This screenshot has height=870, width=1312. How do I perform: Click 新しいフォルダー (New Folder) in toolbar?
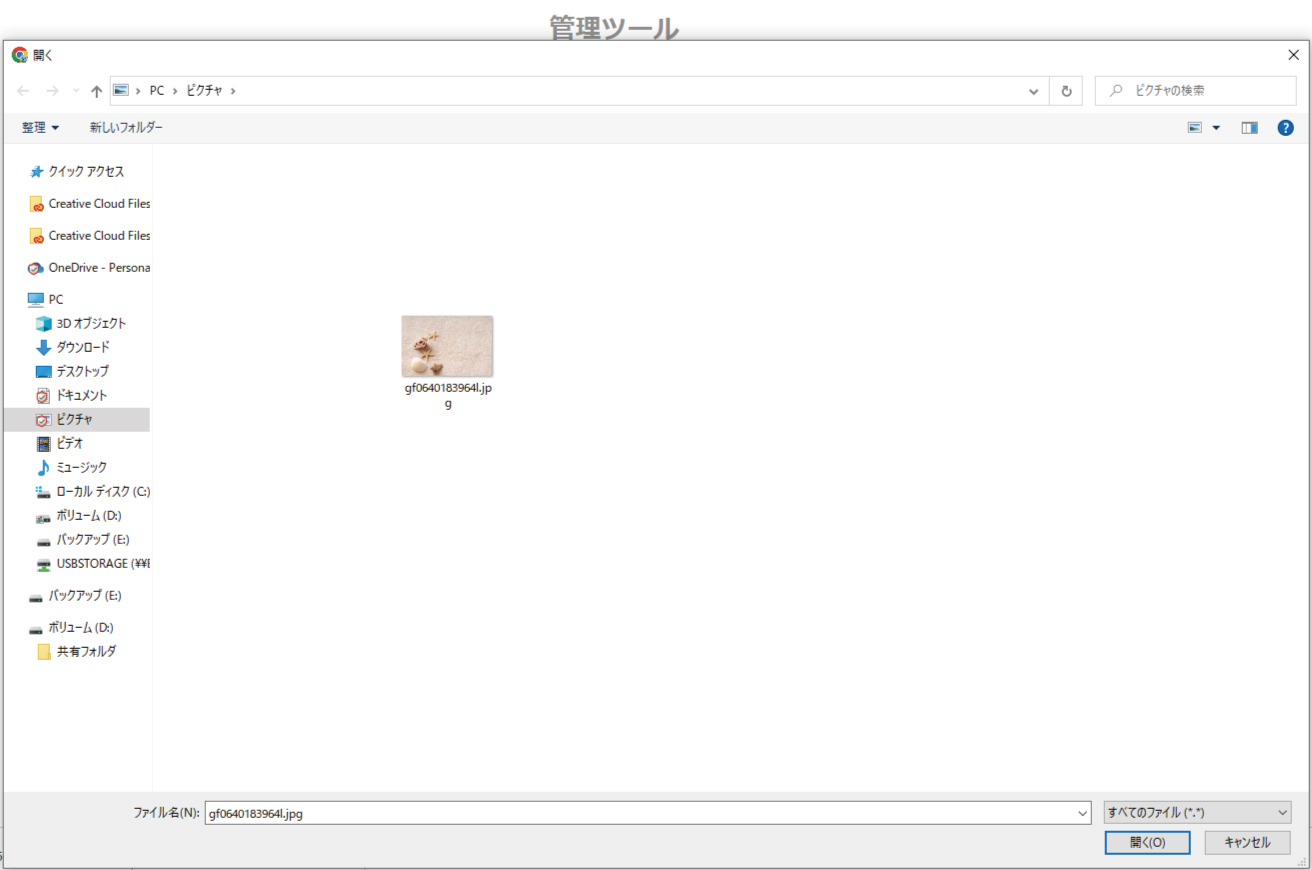(126, 128)
